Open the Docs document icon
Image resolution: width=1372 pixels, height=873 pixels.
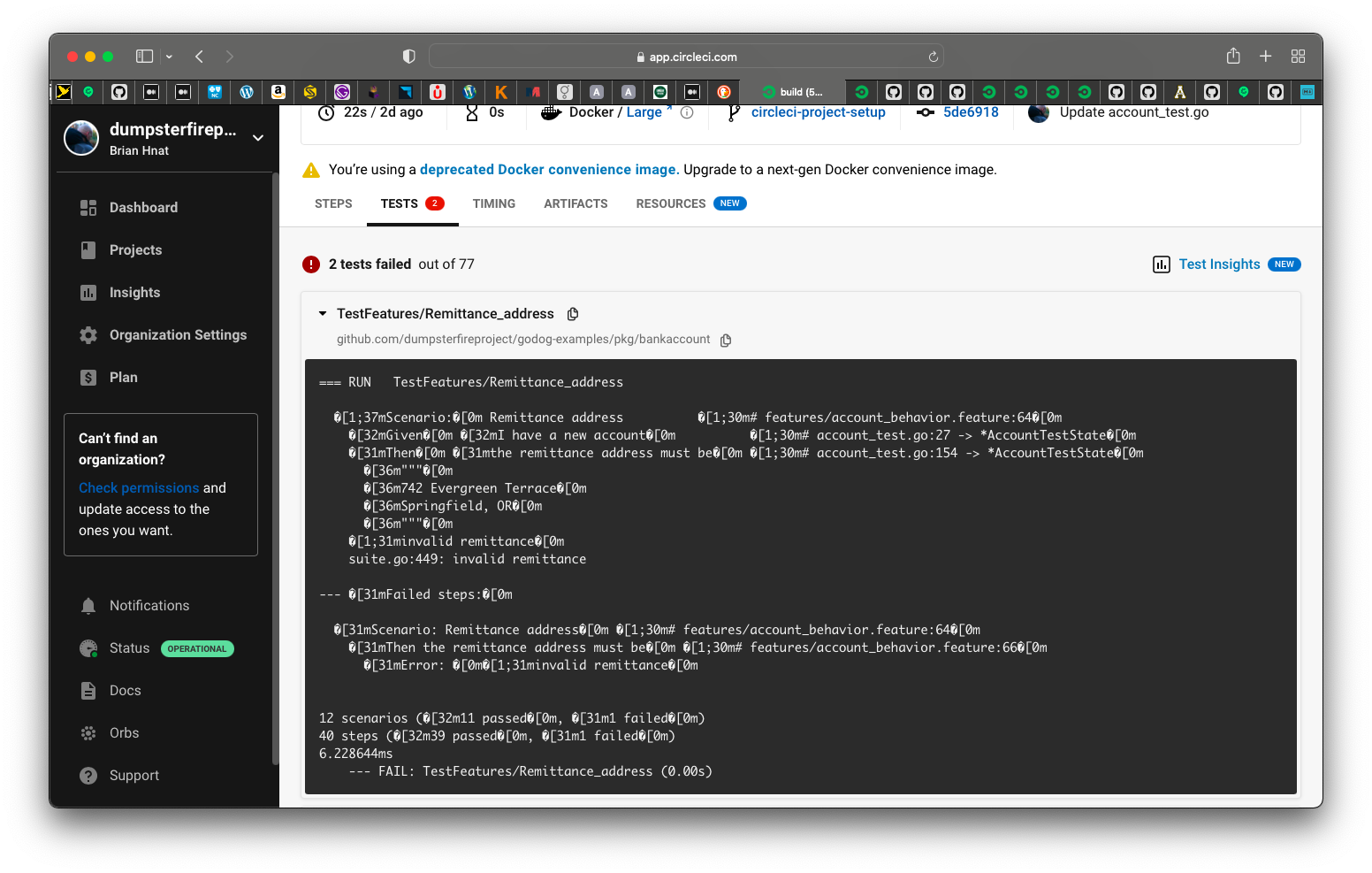click(x=88, y=691)
